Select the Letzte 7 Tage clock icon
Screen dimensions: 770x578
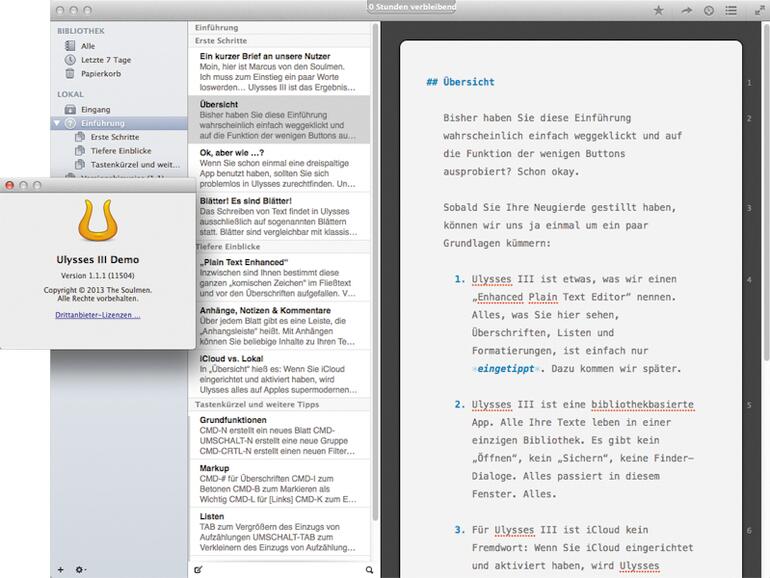pyautogui.click(x=70, y=59)
